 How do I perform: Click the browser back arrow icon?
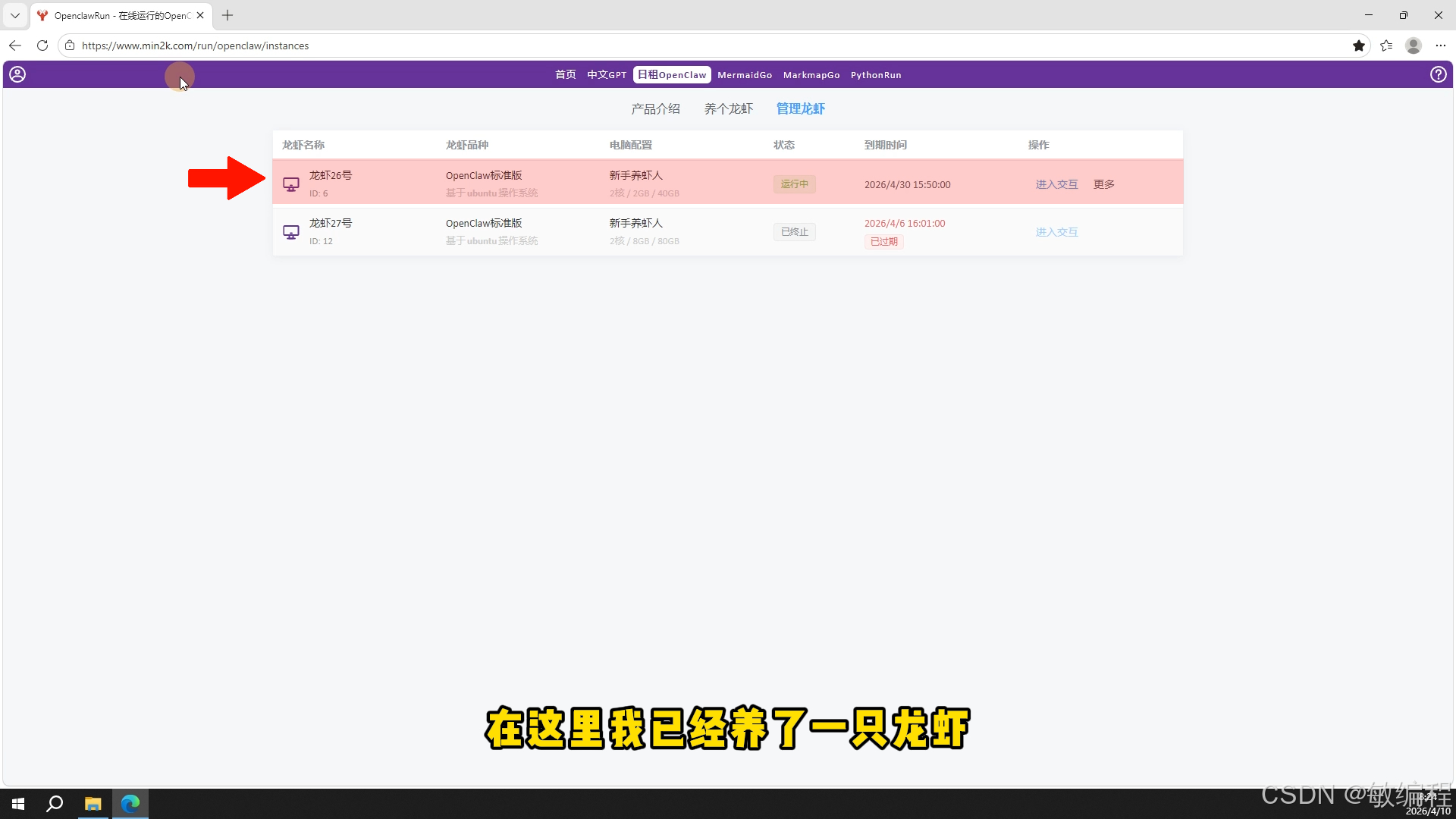point(14,45)
